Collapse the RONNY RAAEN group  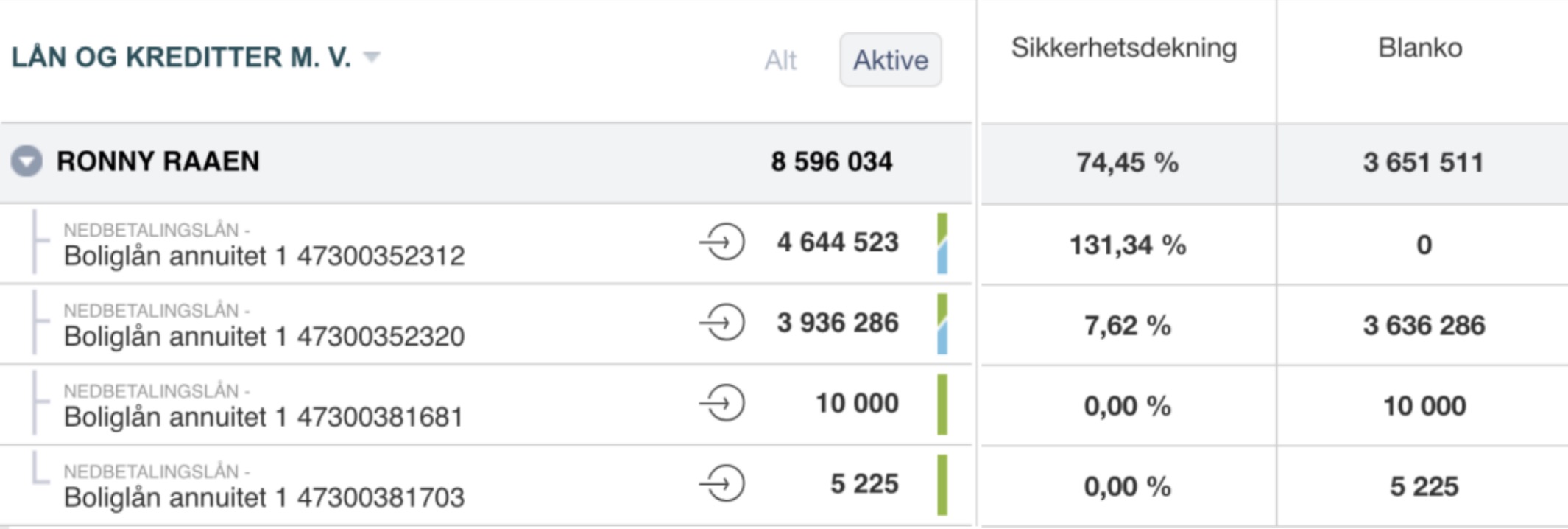coord(27,161)
